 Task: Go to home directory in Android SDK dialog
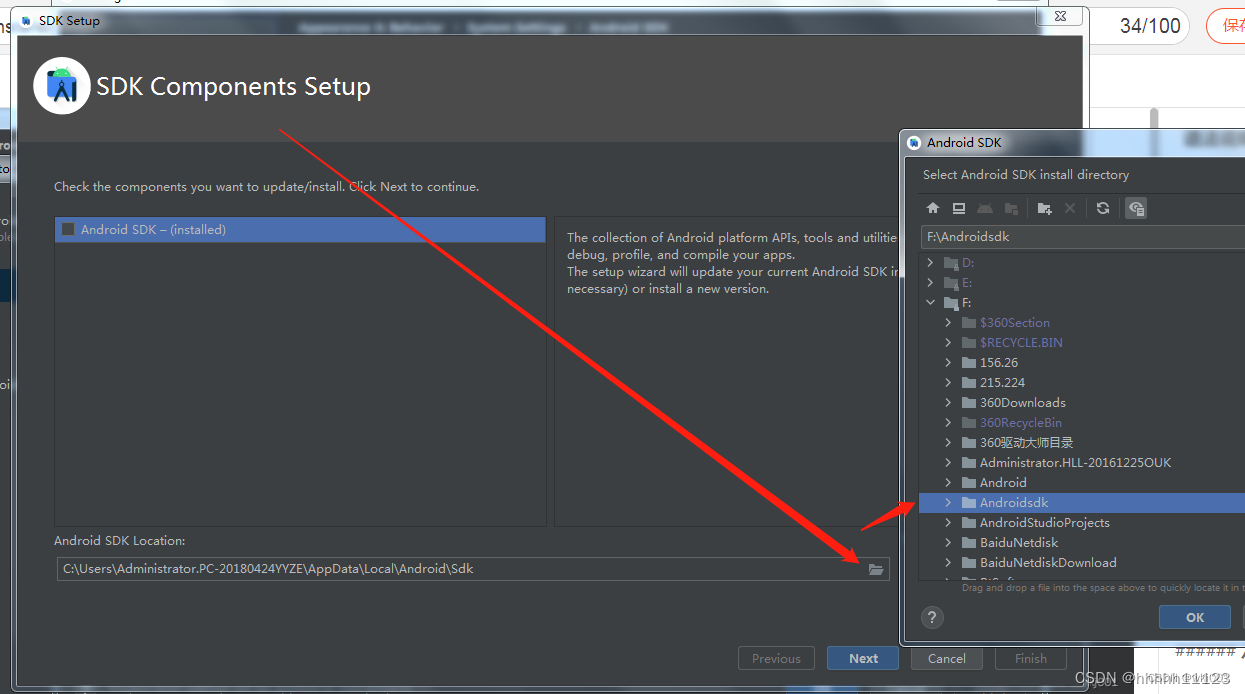933,208
